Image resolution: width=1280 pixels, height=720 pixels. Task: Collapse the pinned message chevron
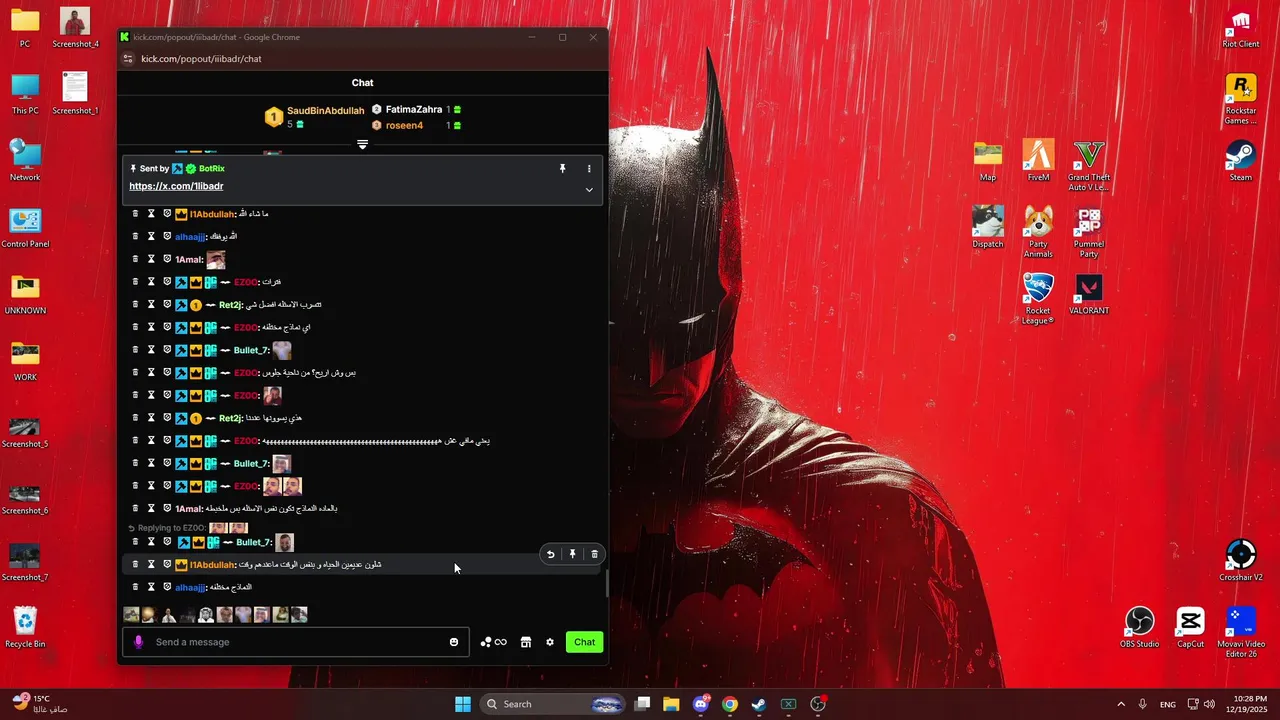click(x=589, y=190)
